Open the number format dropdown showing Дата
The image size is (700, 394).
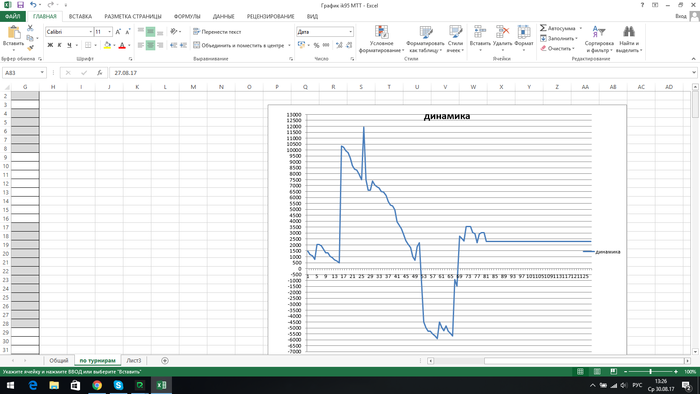(x=350, y=32)
